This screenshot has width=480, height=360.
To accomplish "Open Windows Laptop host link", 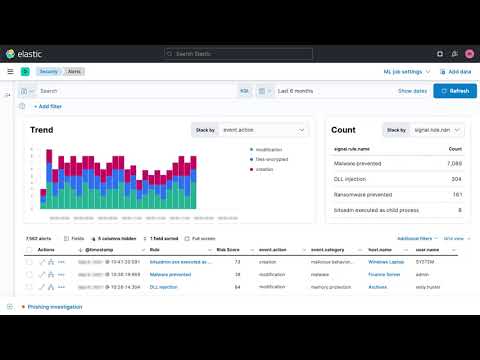I will [386, 262].
